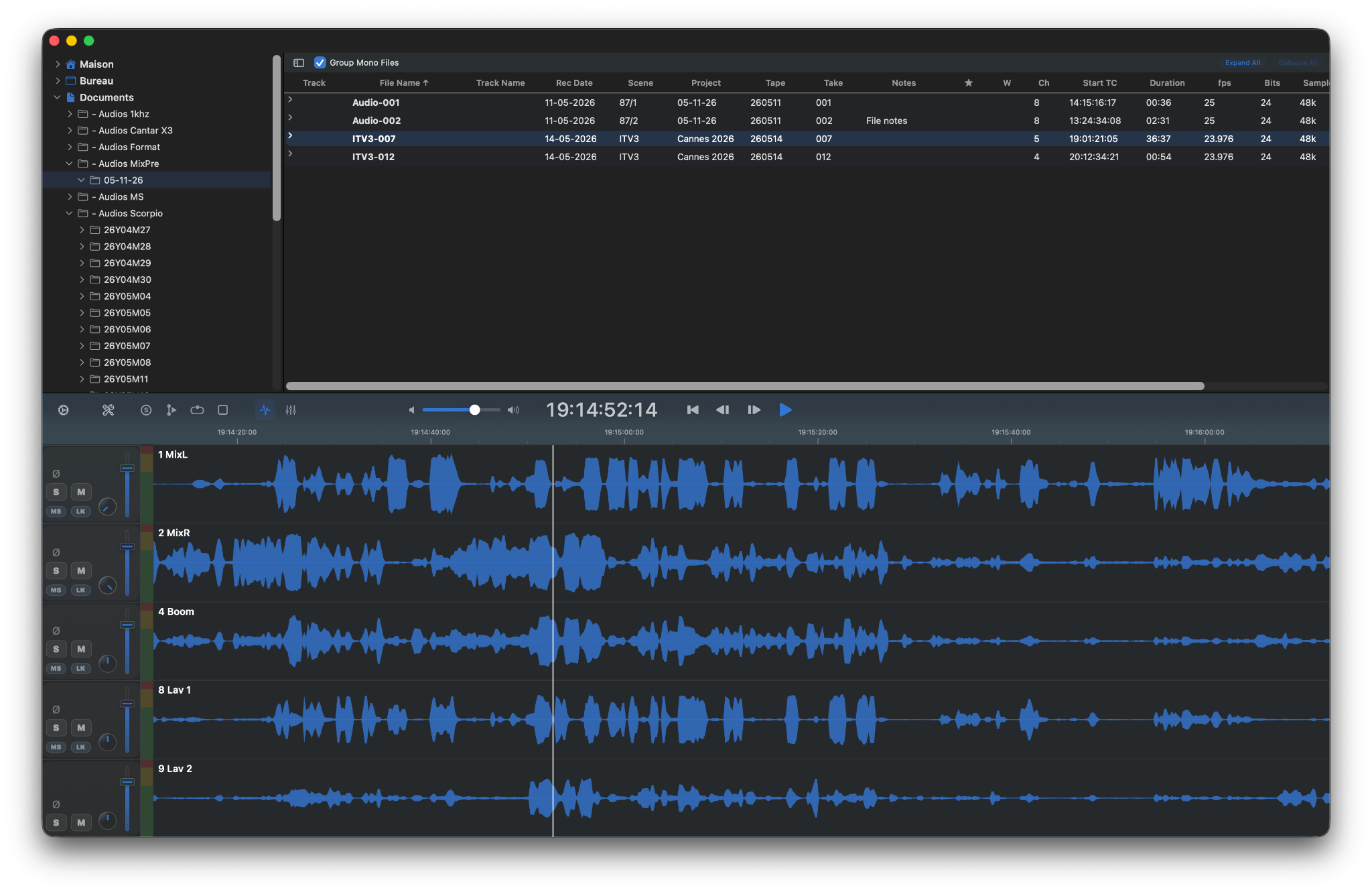Sort by File Name column header
1372x892 pixels.
click(x=404, y=83)
